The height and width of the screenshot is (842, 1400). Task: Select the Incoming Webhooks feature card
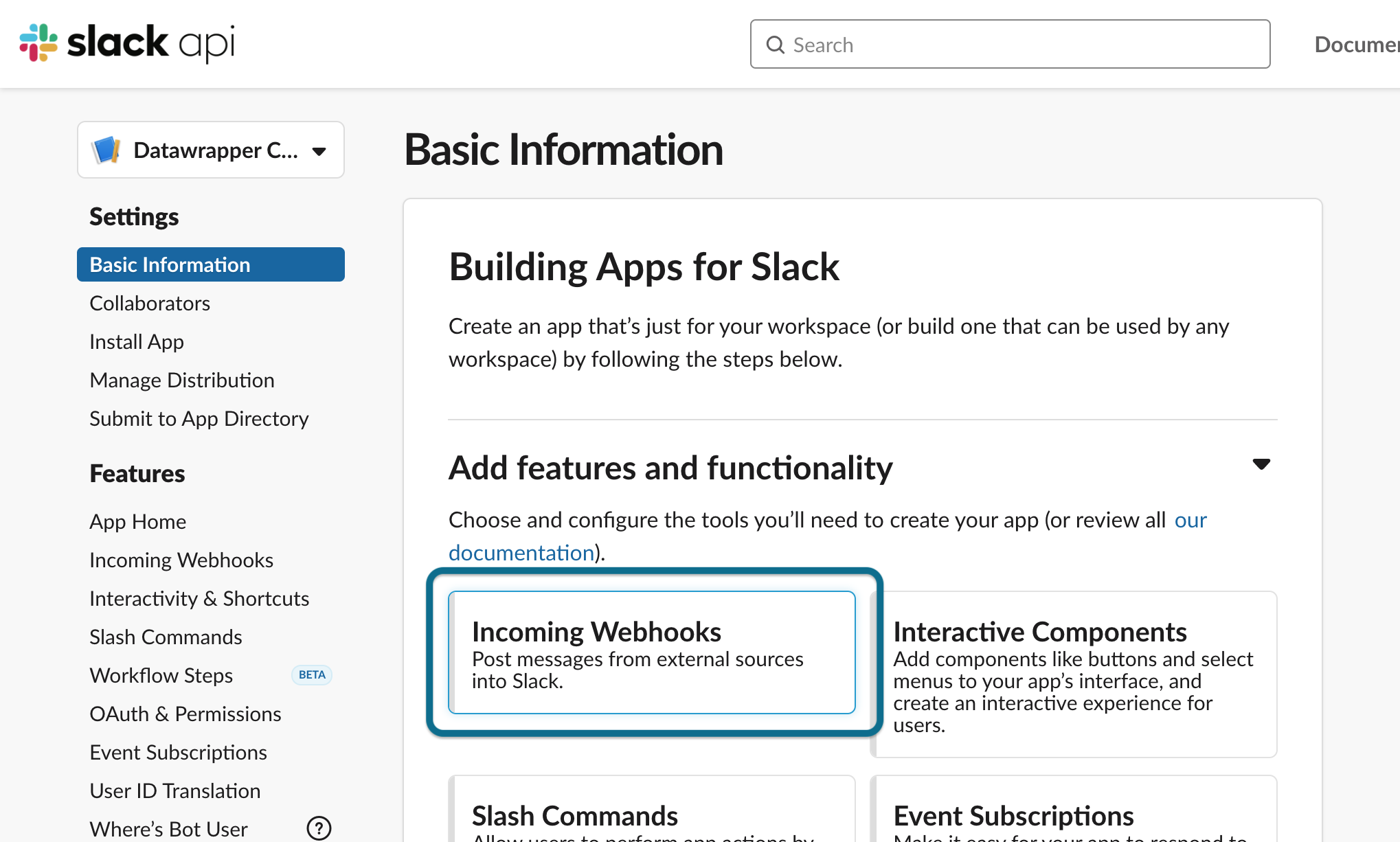click(652, 652)
